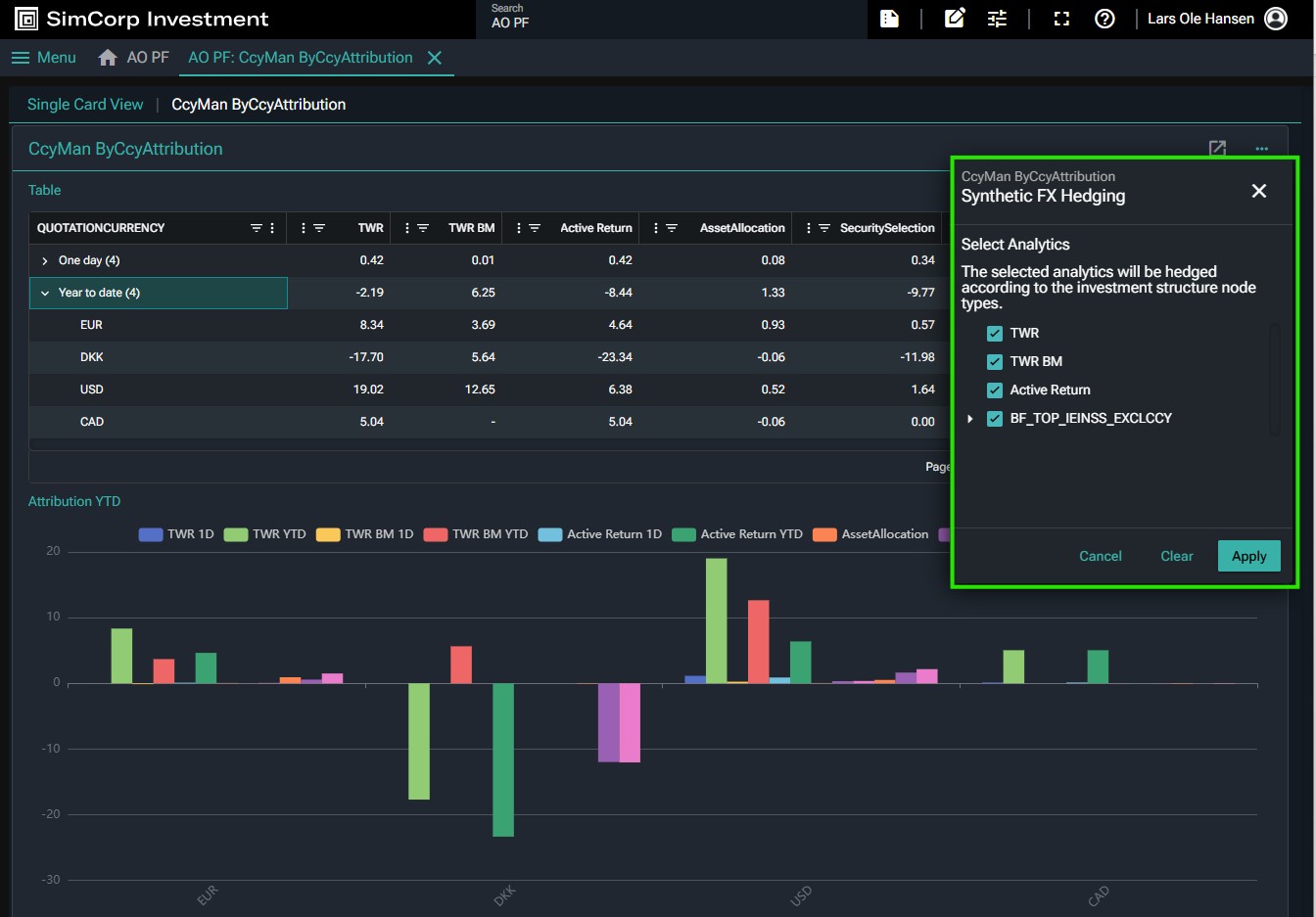
Task: Click the DKK Active Return value -23.34
Action: pos(615,357)
